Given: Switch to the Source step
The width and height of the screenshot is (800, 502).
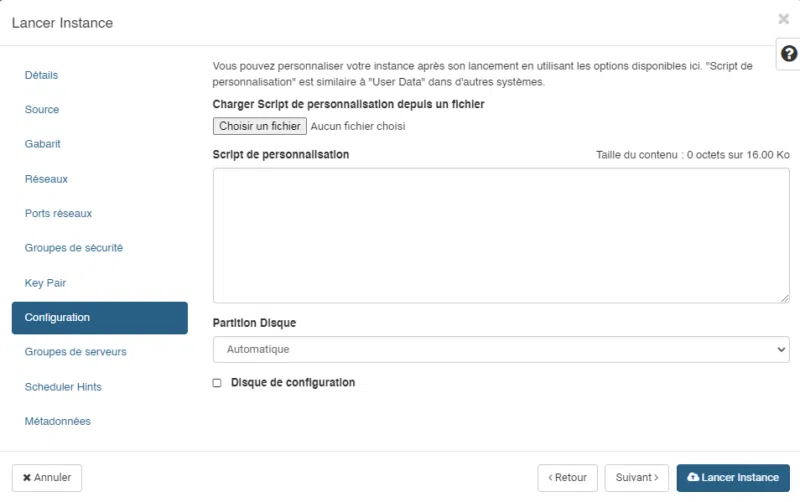Looking at the screenshot, I should [42, 110].
